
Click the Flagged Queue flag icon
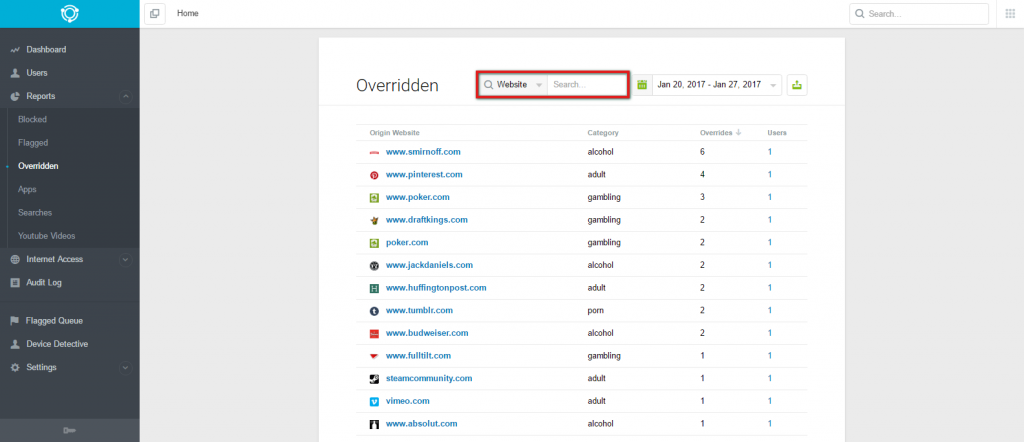click(14, 321)
